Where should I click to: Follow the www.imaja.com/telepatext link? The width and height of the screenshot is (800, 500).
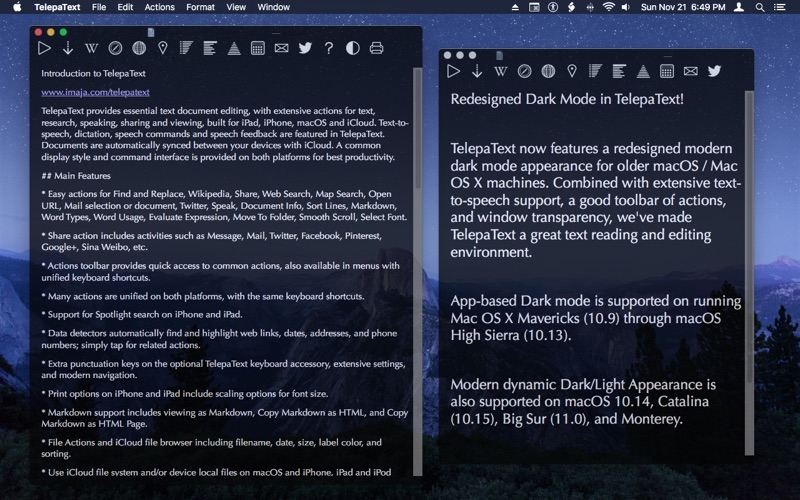tap(95, 92)
